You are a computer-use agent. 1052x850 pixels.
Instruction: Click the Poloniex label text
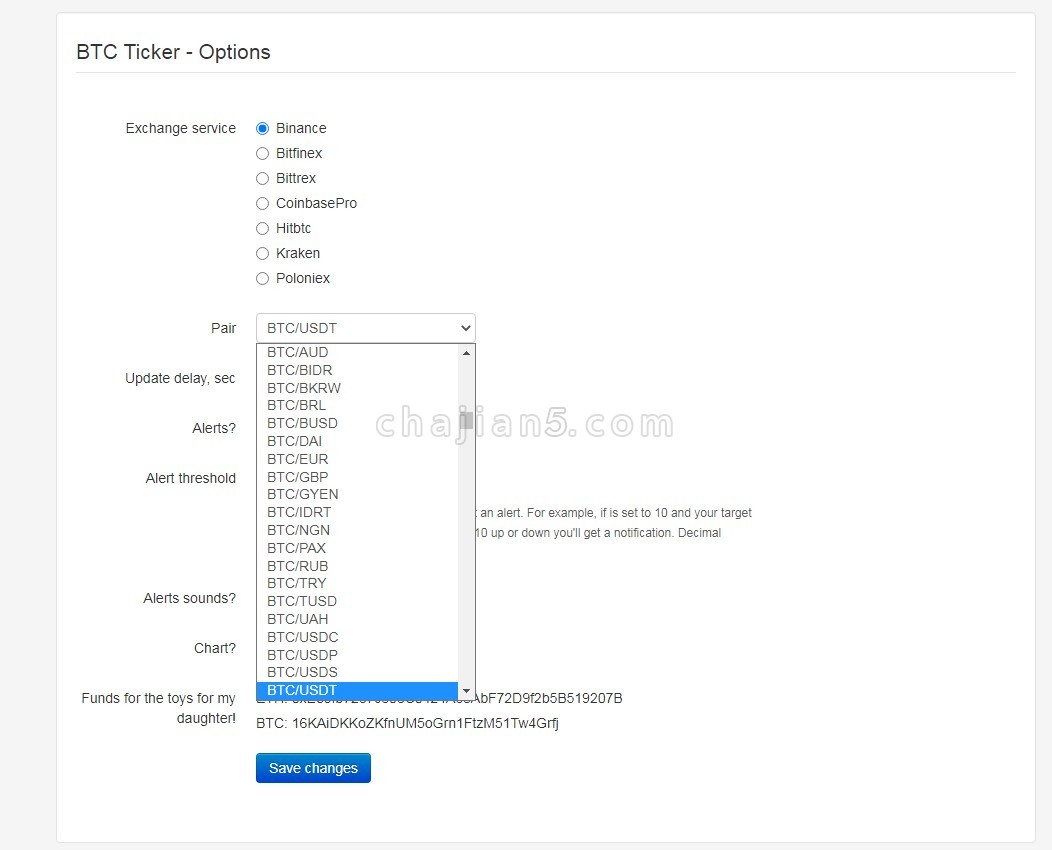tap(303, 278)
